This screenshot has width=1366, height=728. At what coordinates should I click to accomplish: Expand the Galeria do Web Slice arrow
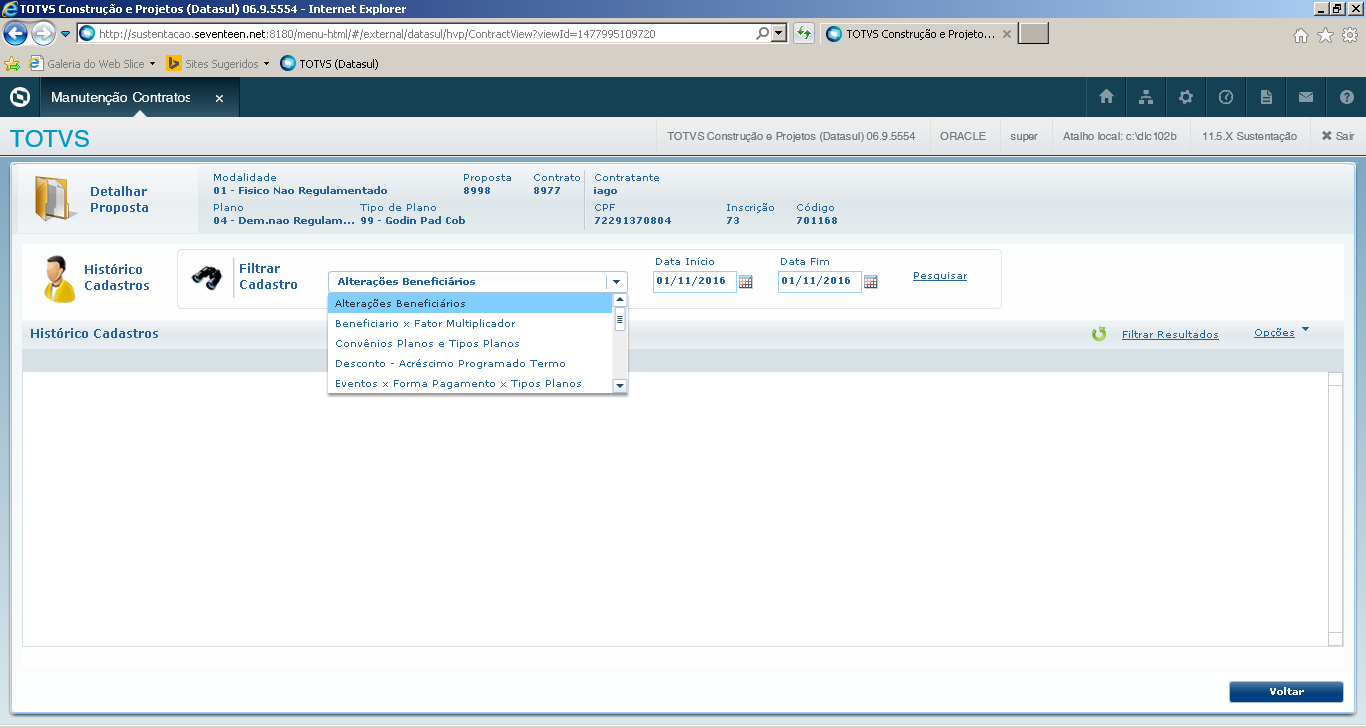[152, 64]
